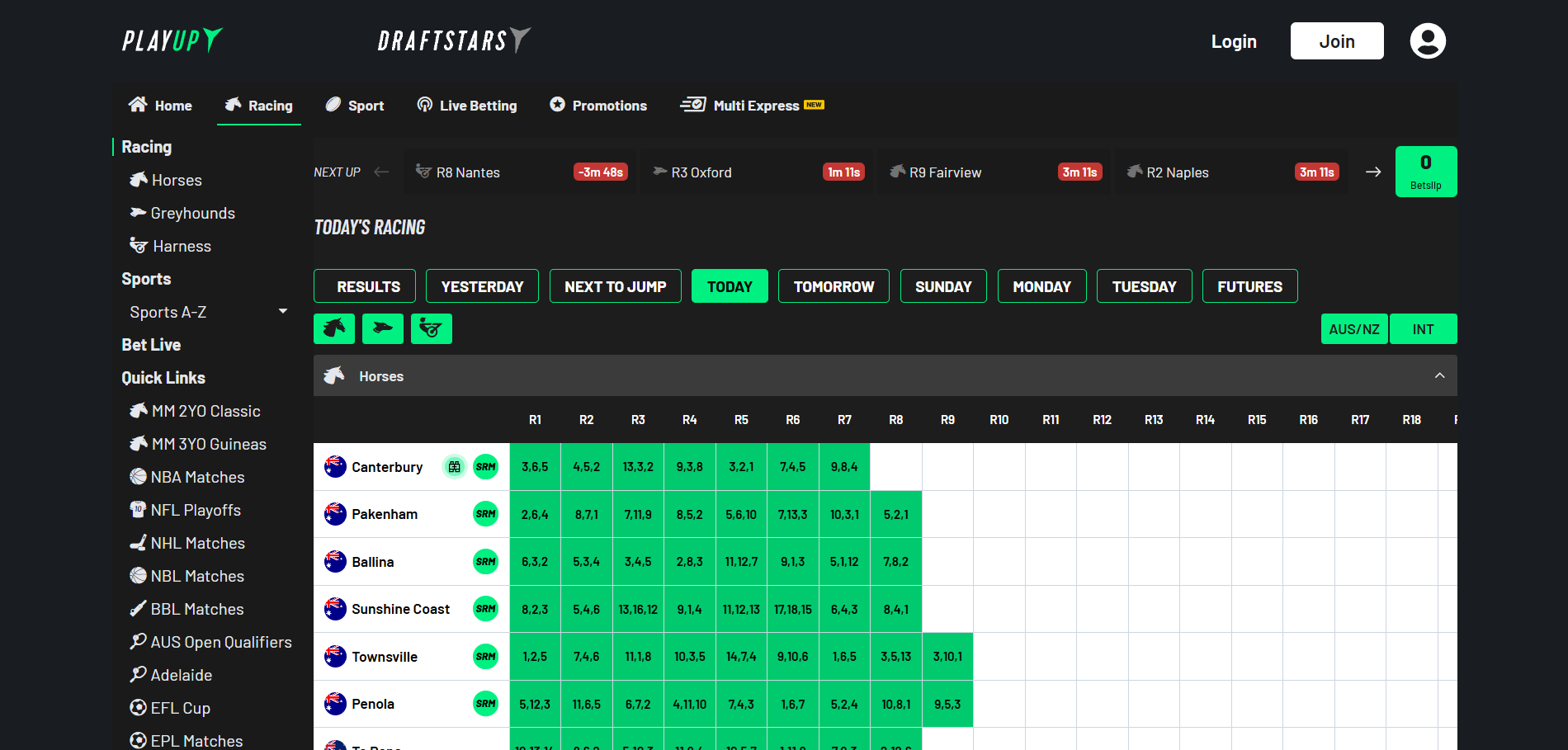Open Bet Live in the sidebar
This screenshot has height=750, width=1568.
click(151, 345)
